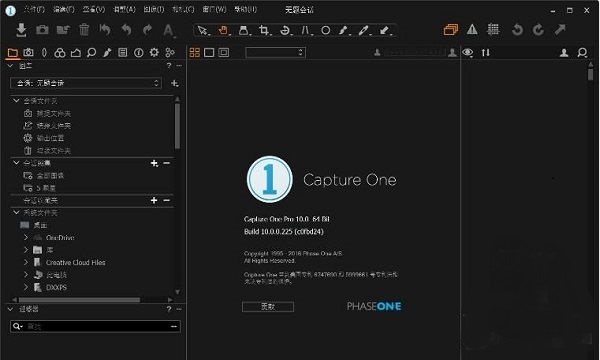Select the Keystone correction tool
Image resolution: width=600 pixels, height=360 pixels.
(x=305, y=30)
